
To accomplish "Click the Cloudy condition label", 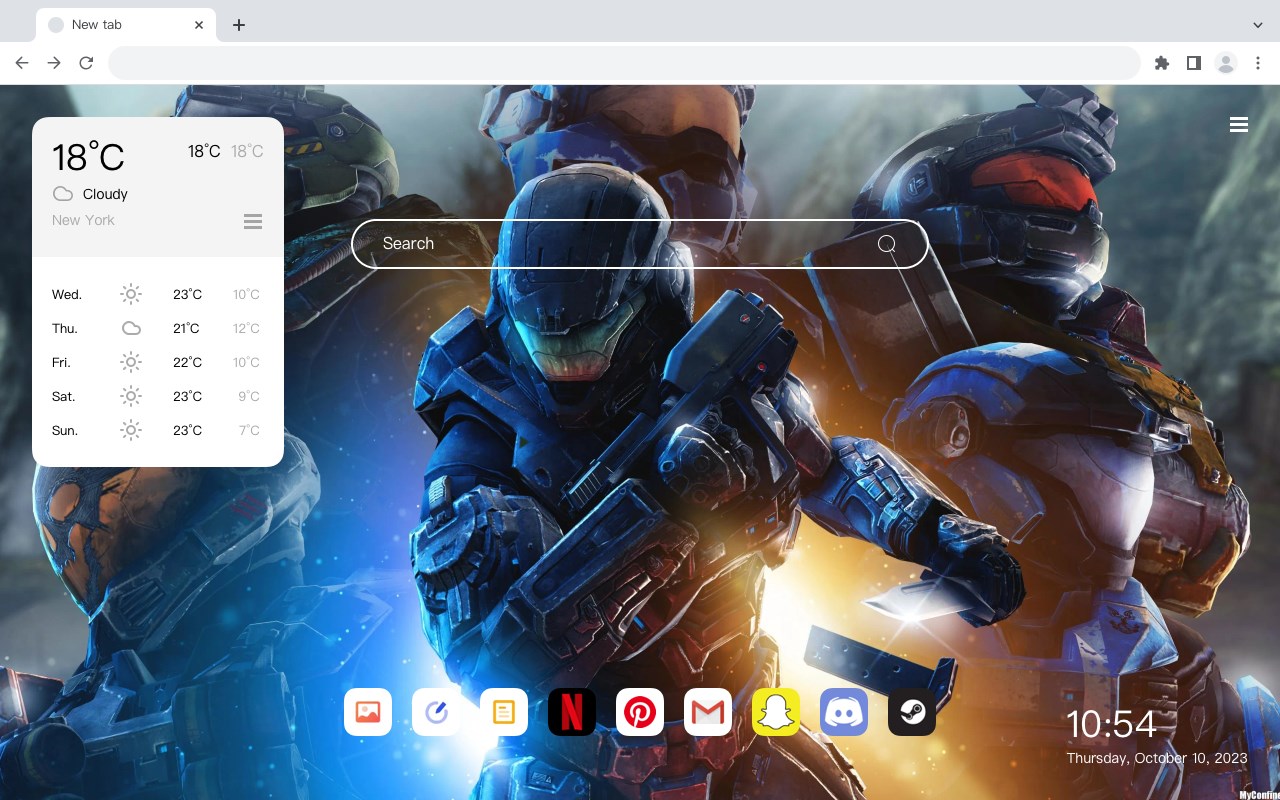I will point(105,194).
